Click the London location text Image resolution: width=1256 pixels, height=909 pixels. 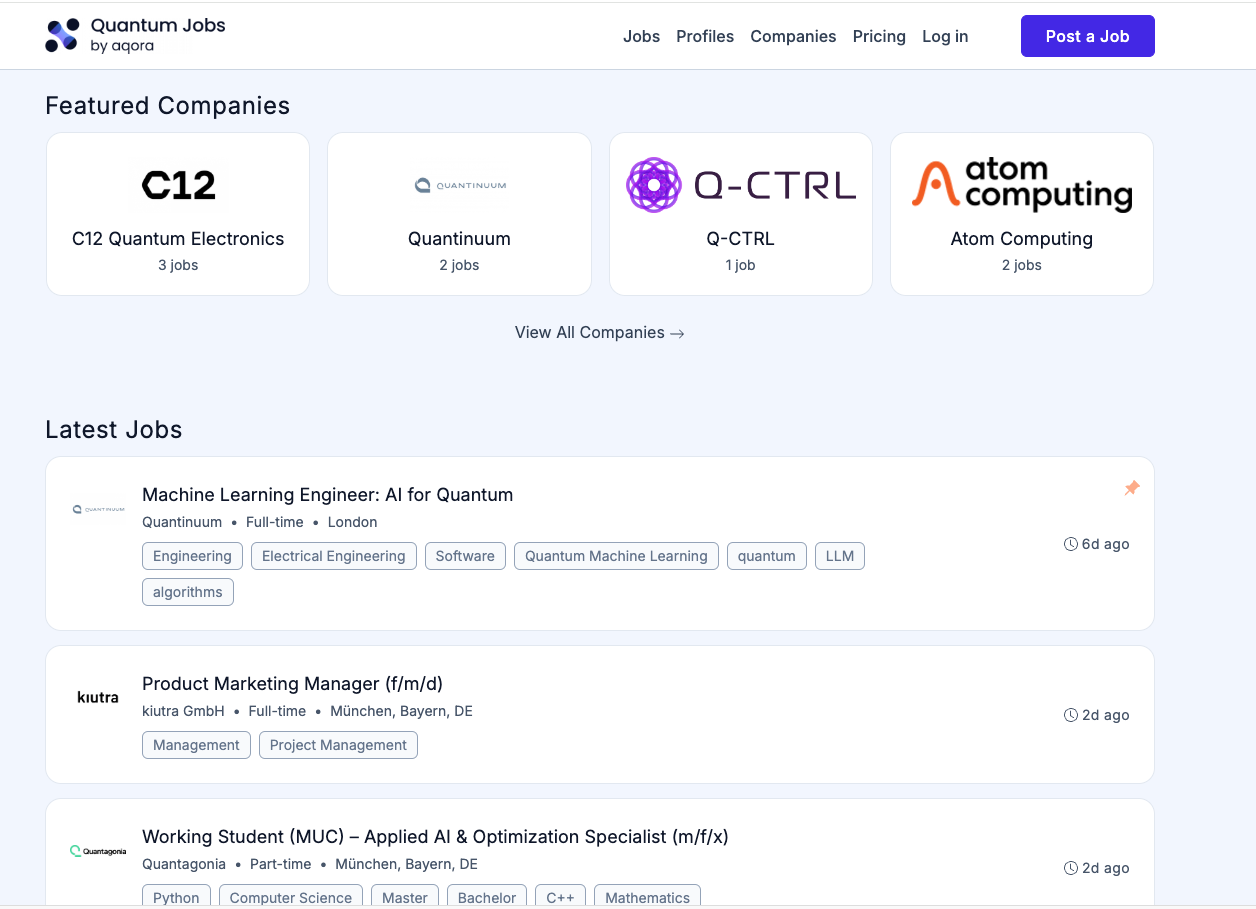pos(353,522)
